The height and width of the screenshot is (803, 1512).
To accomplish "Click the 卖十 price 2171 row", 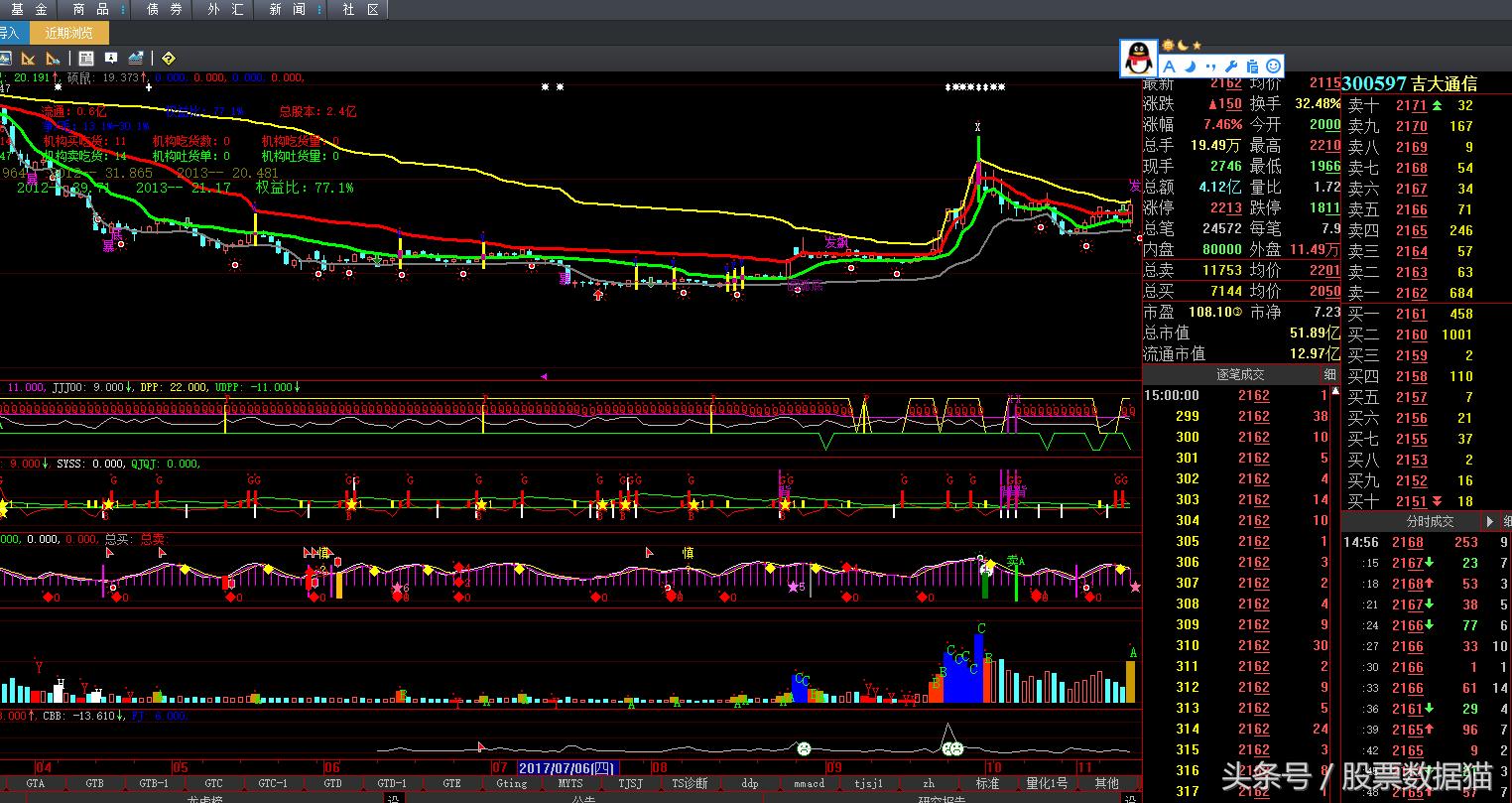I will coord(1427,105).
